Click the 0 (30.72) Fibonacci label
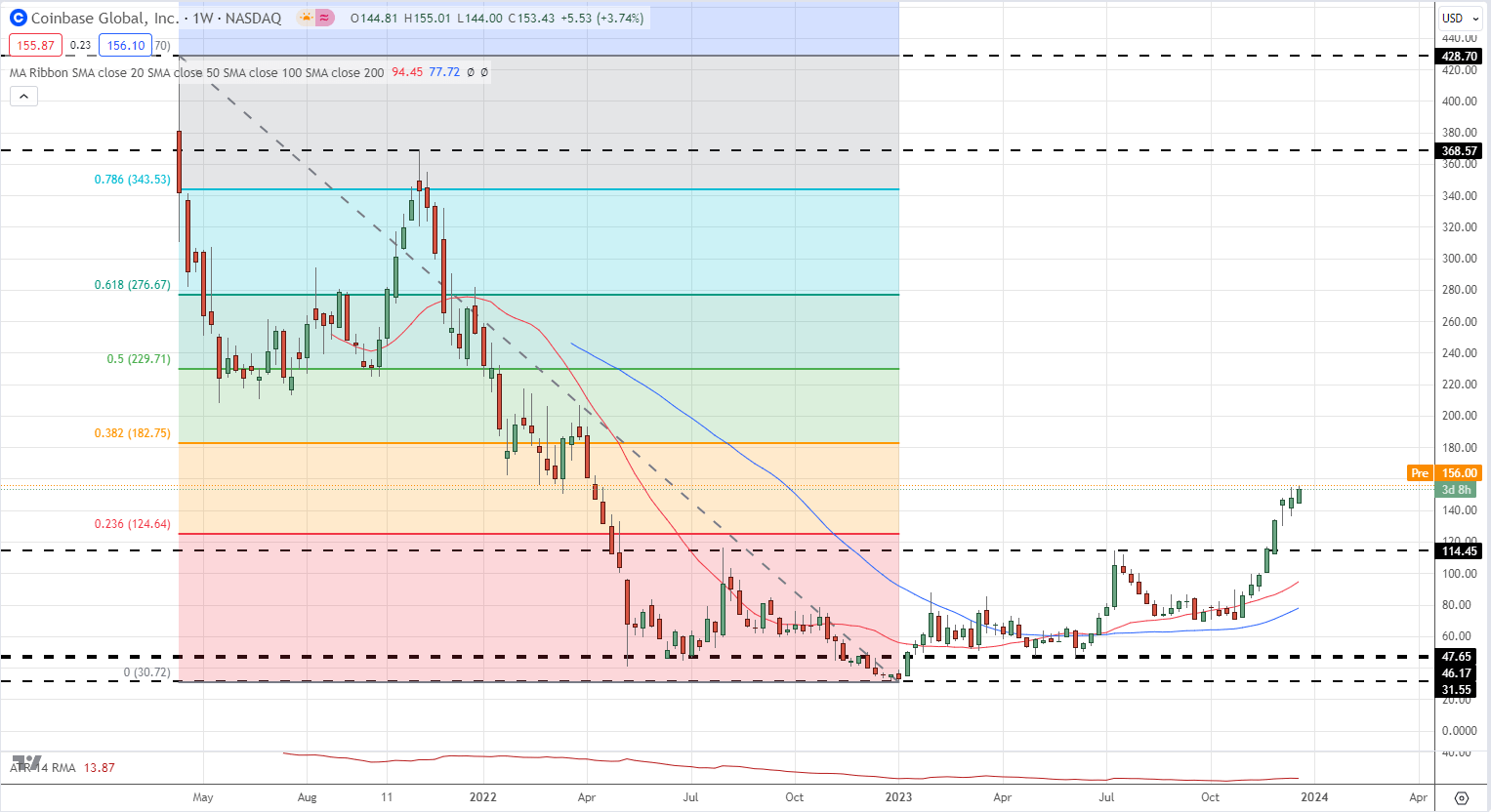 146,672
